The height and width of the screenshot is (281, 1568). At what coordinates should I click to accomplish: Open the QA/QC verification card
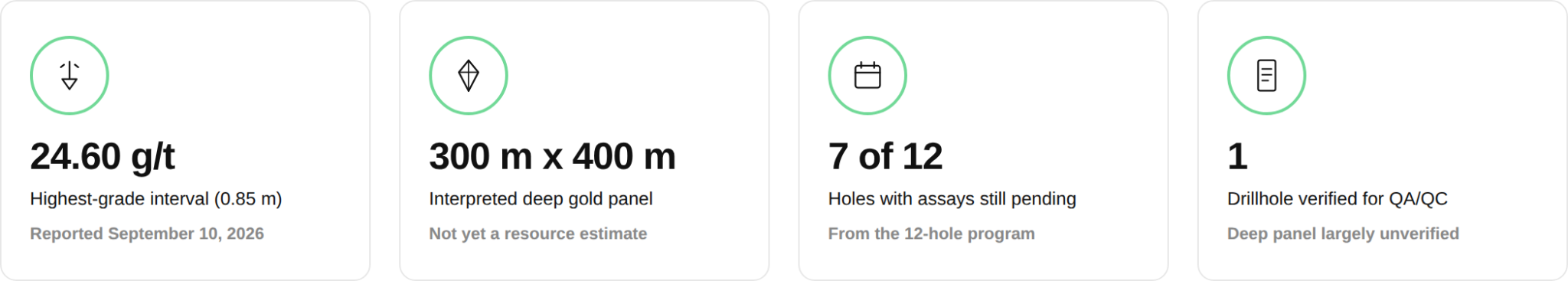pos(1382,141)
